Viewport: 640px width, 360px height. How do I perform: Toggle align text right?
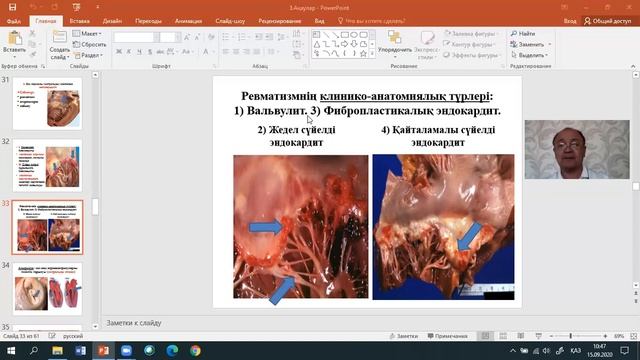coord(247,52)
